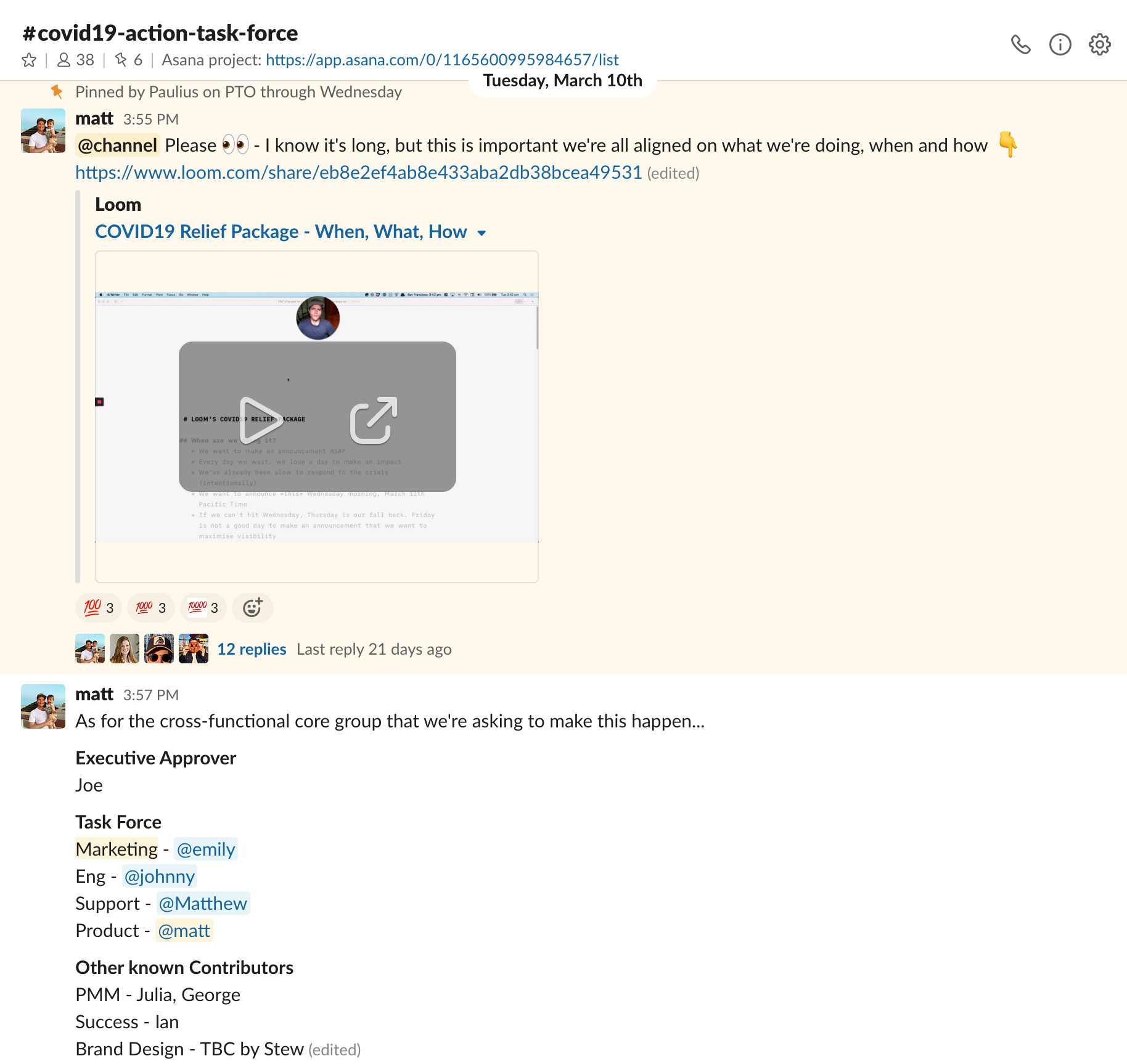This screenshot has height=1064, width=1127.
Task: Start a call with the phone icon
Action: (x=1020, y=44)
